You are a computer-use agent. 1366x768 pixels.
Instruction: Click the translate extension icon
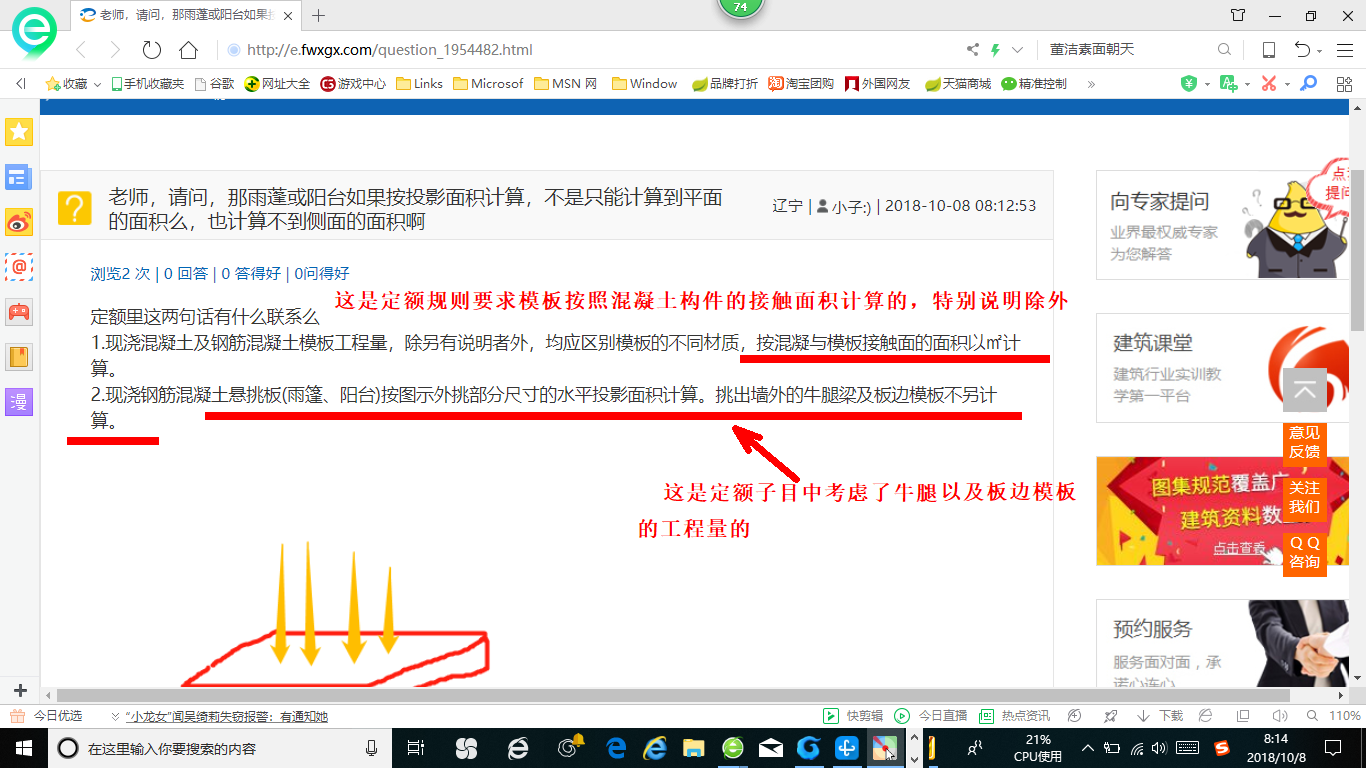[x=1228, y=84]
